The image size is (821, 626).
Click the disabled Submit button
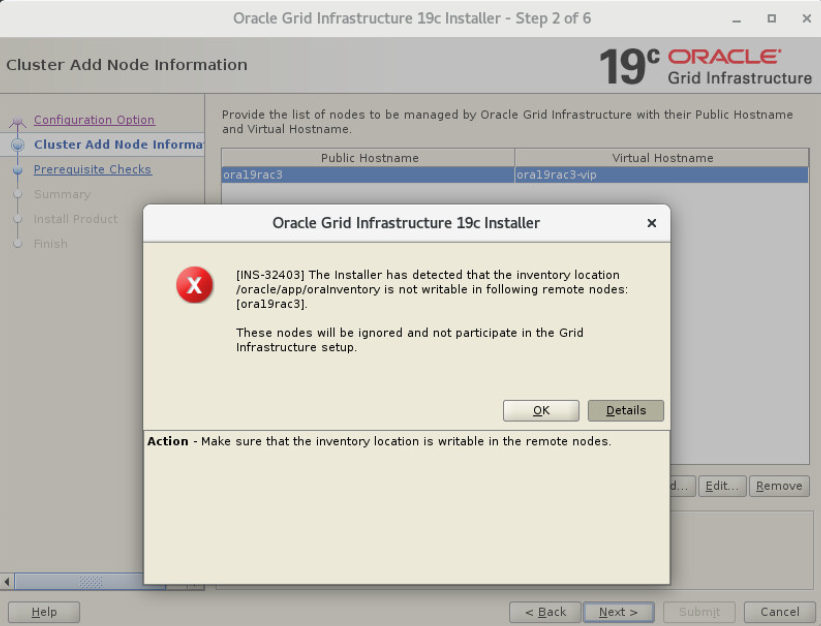[x=699, y=612]
